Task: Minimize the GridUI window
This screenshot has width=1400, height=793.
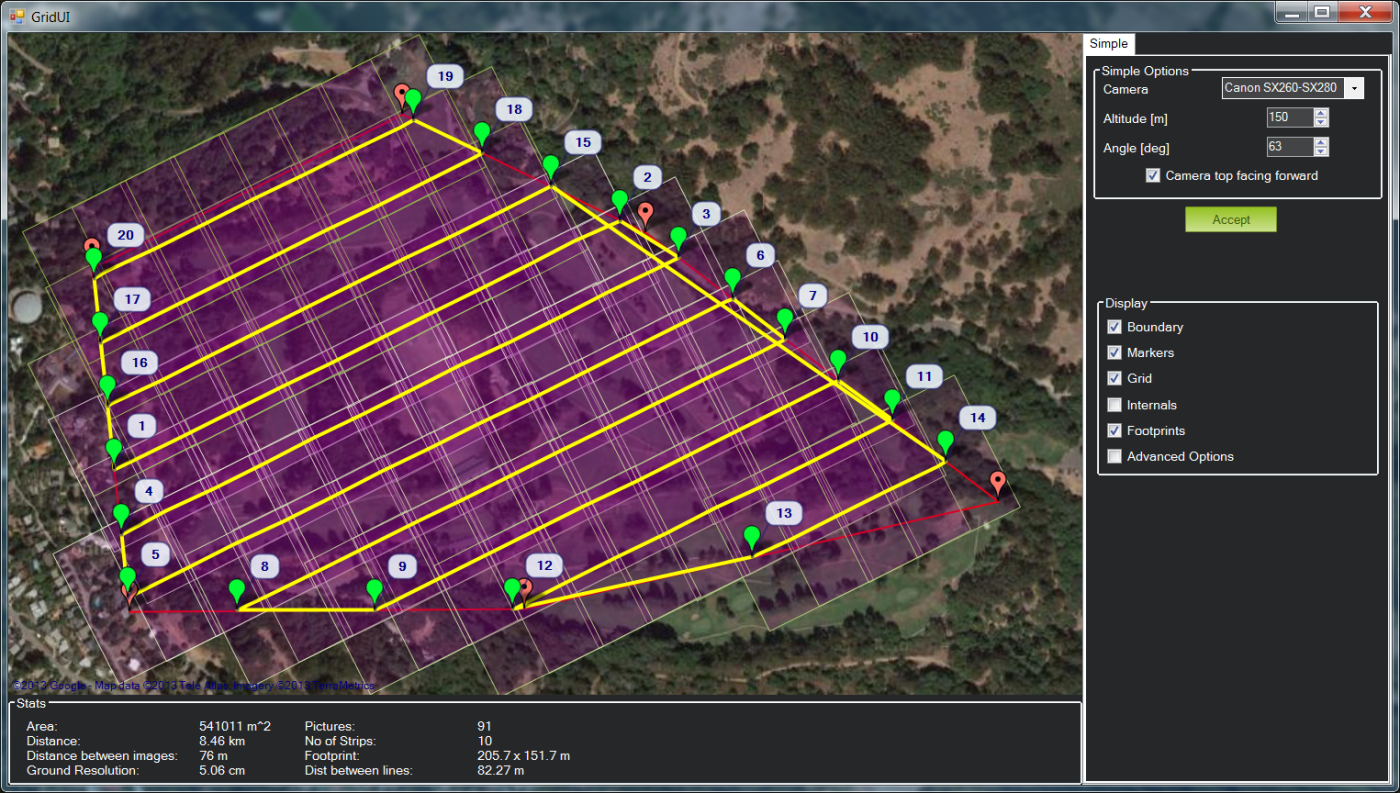Action: pos(1292,12)
